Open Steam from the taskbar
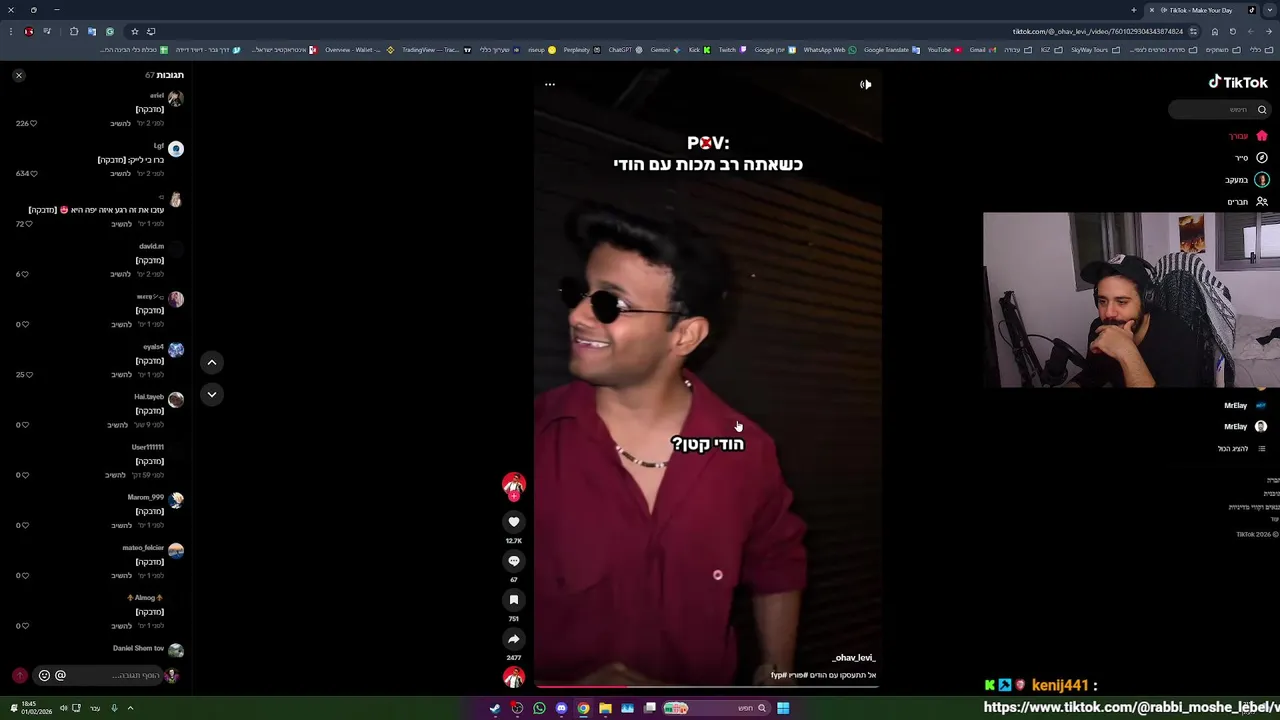Image resolution: width=1280 pixels, height=720 pixels. [495, 708]
